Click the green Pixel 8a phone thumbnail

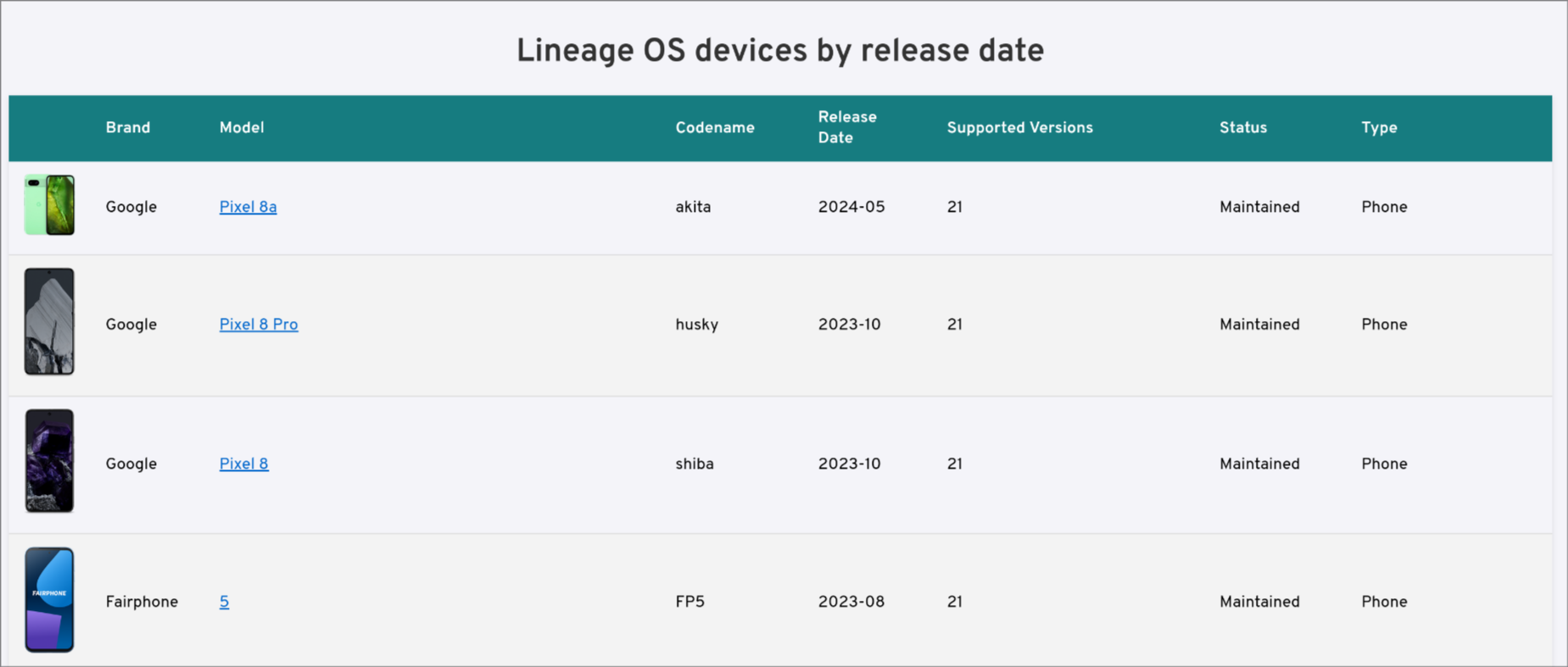pyautogui.click(x=49, y=205)
